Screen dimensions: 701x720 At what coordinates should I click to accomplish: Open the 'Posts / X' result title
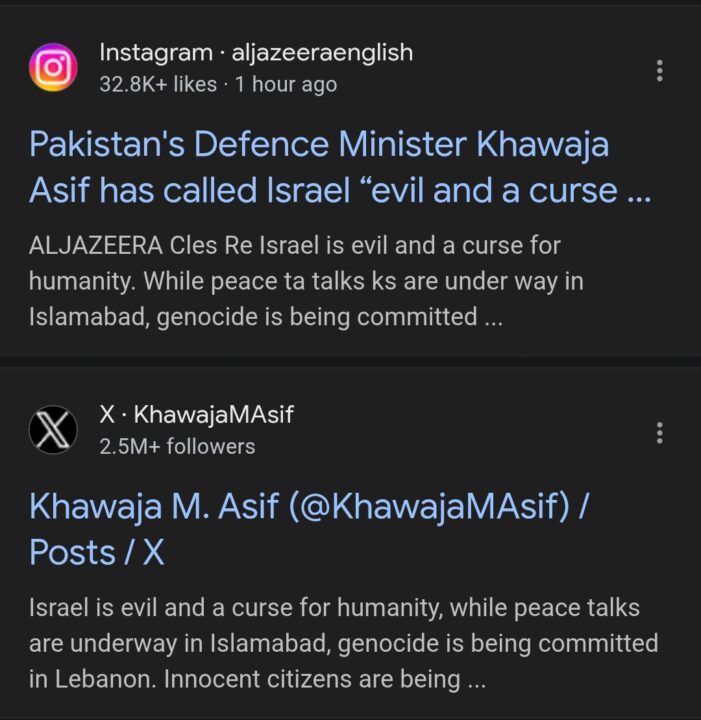[x=97, y=552]
